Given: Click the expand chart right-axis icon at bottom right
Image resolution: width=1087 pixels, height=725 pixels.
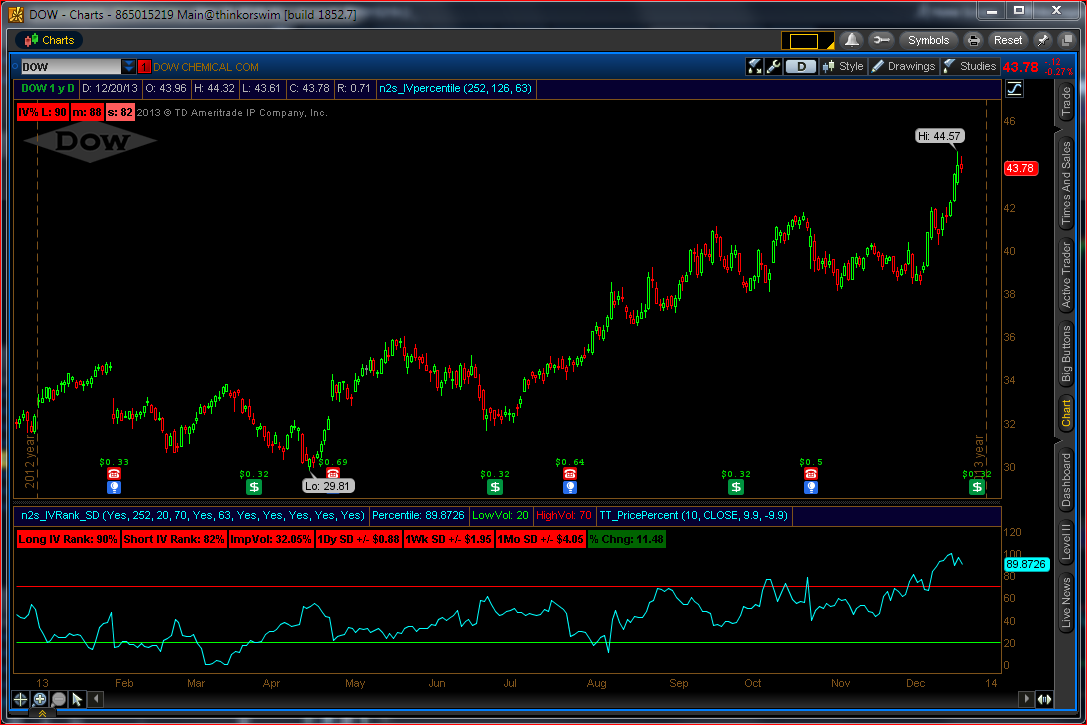Looking at the screenshot, I should [x=1044, y=699].
